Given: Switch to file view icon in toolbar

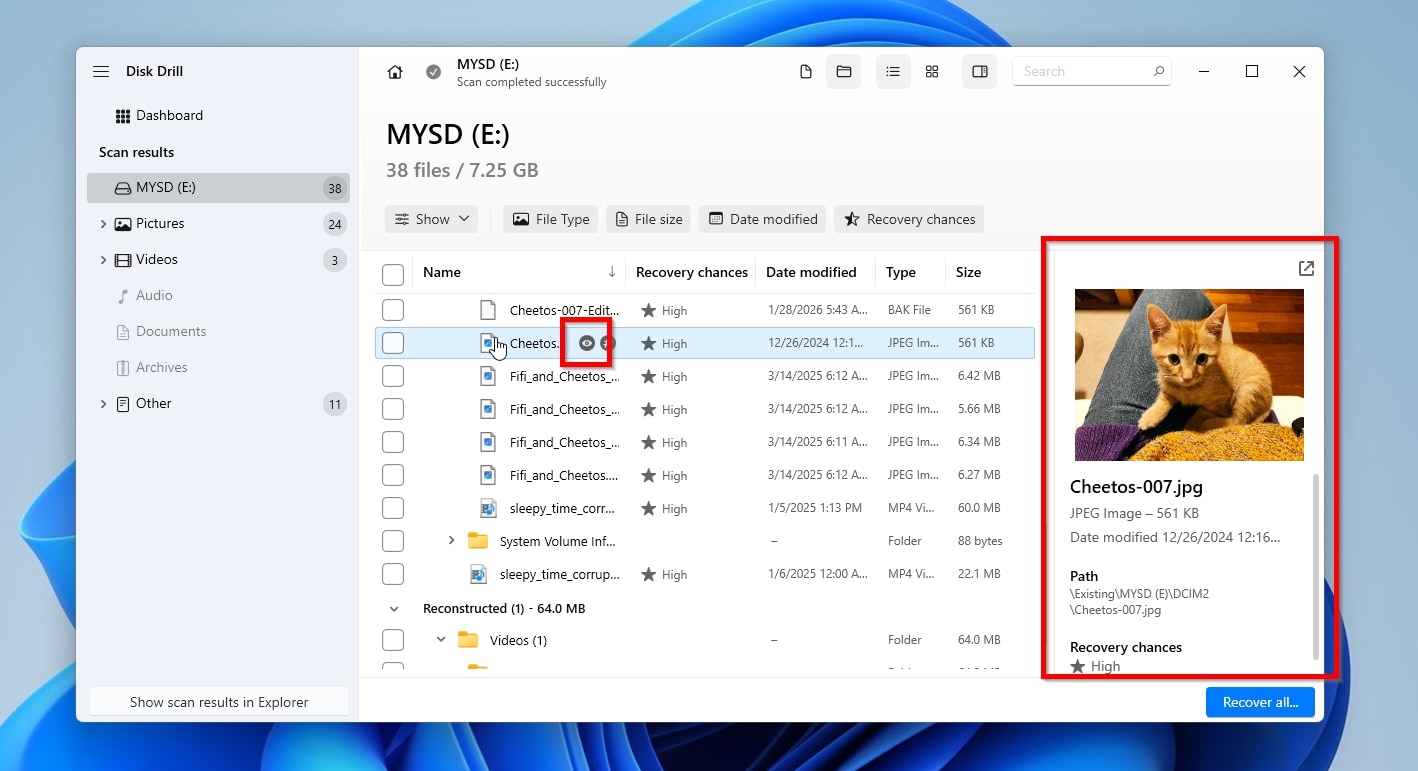Looking at the screenshot, I should click(806, 72).
